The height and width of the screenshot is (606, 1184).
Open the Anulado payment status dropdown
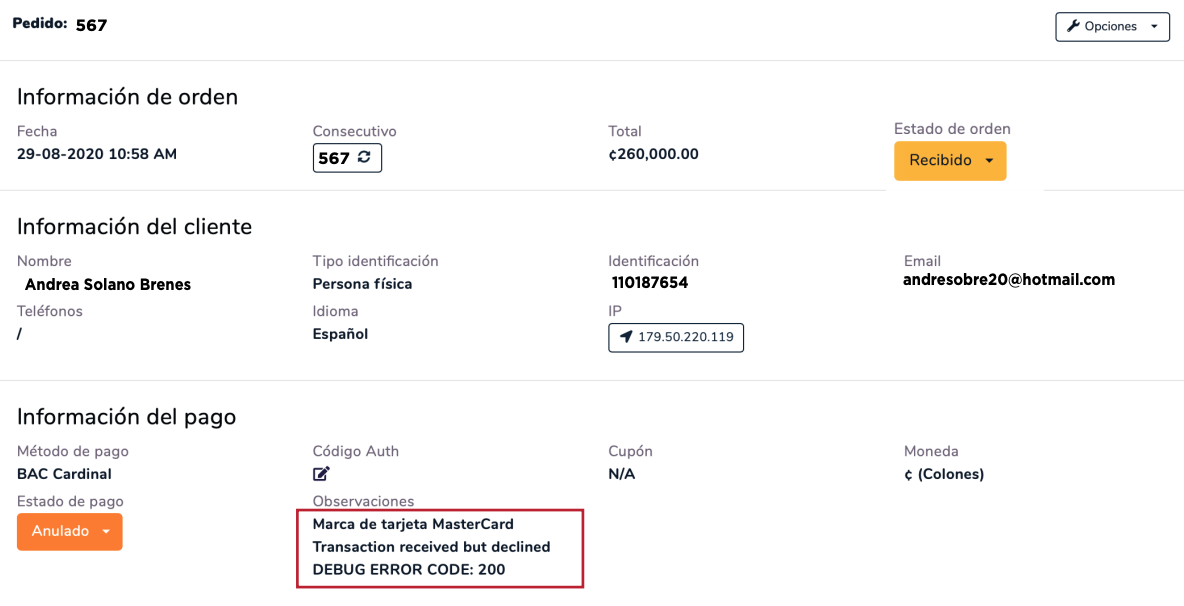105,532
